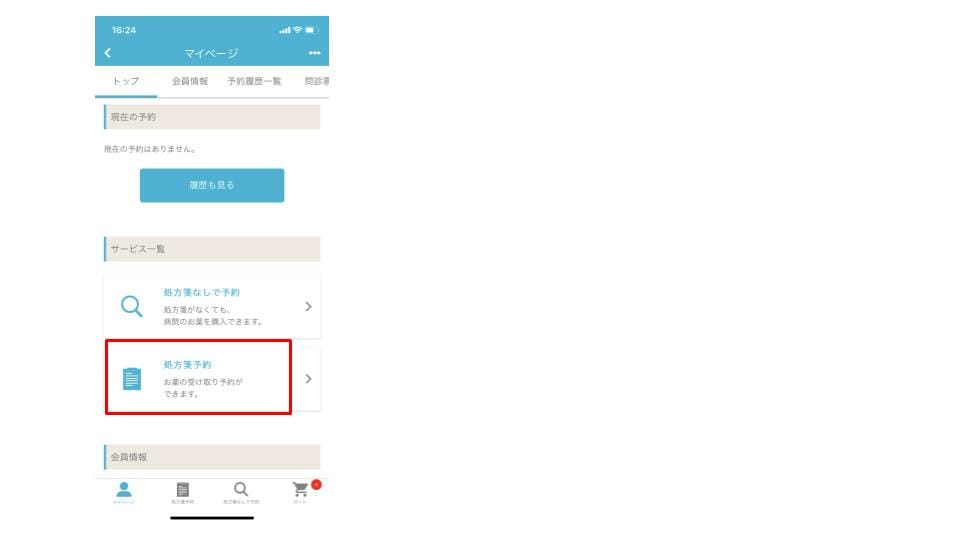
Task: Expand the 処方箋予約 chevron
Action: [308, 379]
